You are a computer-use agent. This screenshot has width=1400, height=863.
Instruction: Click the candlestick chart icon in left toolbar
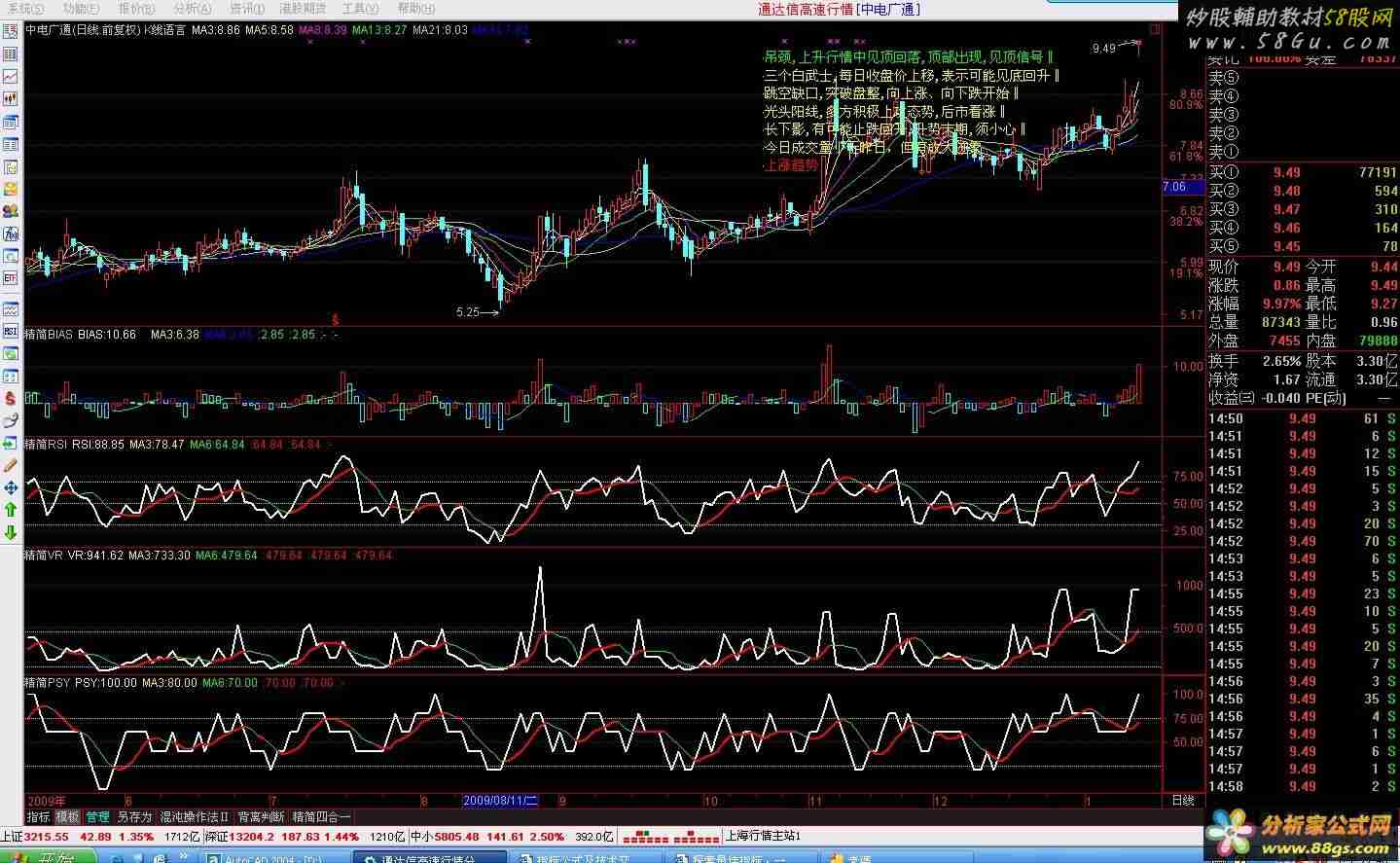point(11,99)
